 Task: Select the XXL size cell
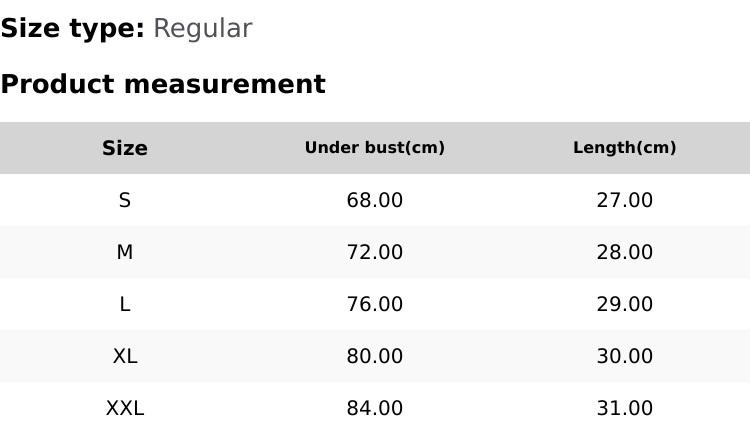coord(125,408)
